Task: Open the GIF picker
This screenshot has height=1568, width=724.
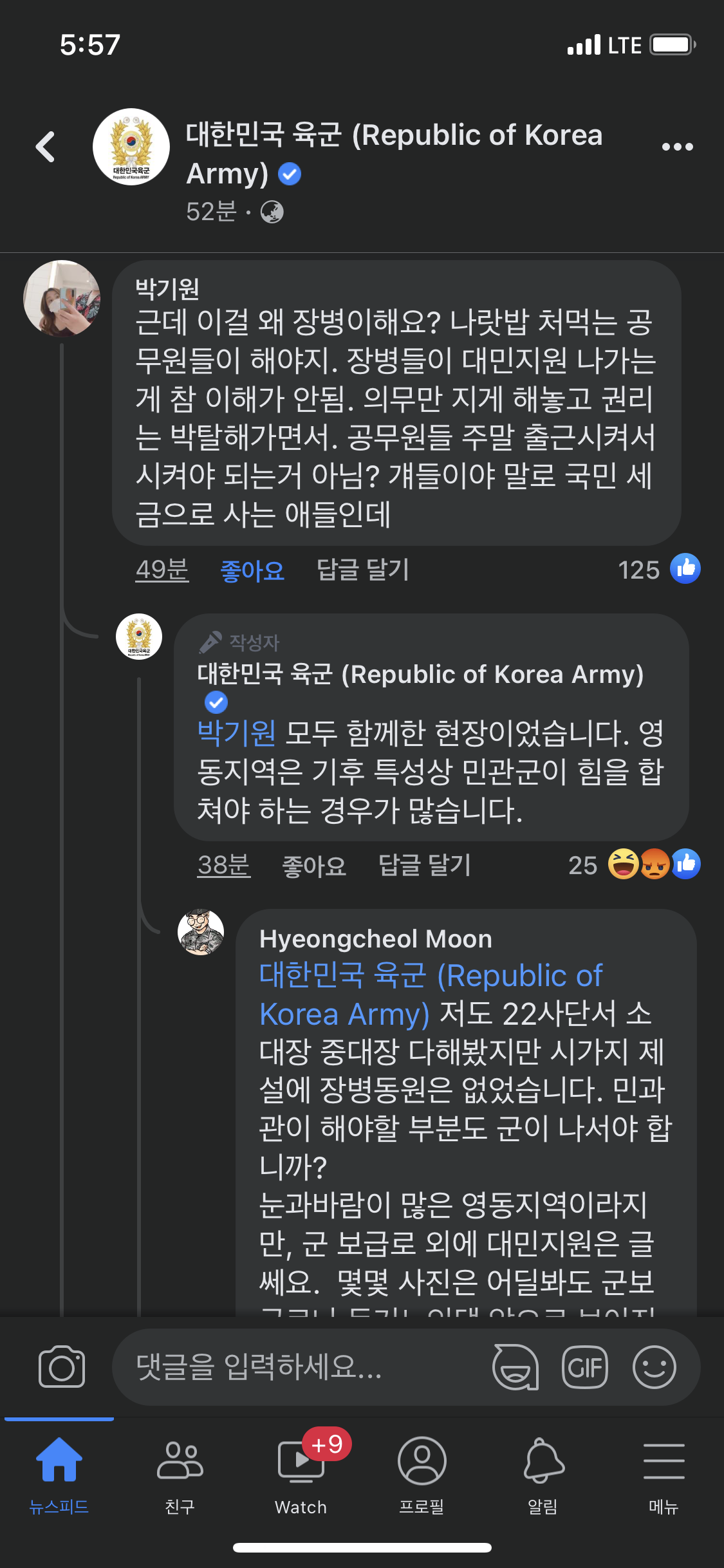Action: point(584,1367)
